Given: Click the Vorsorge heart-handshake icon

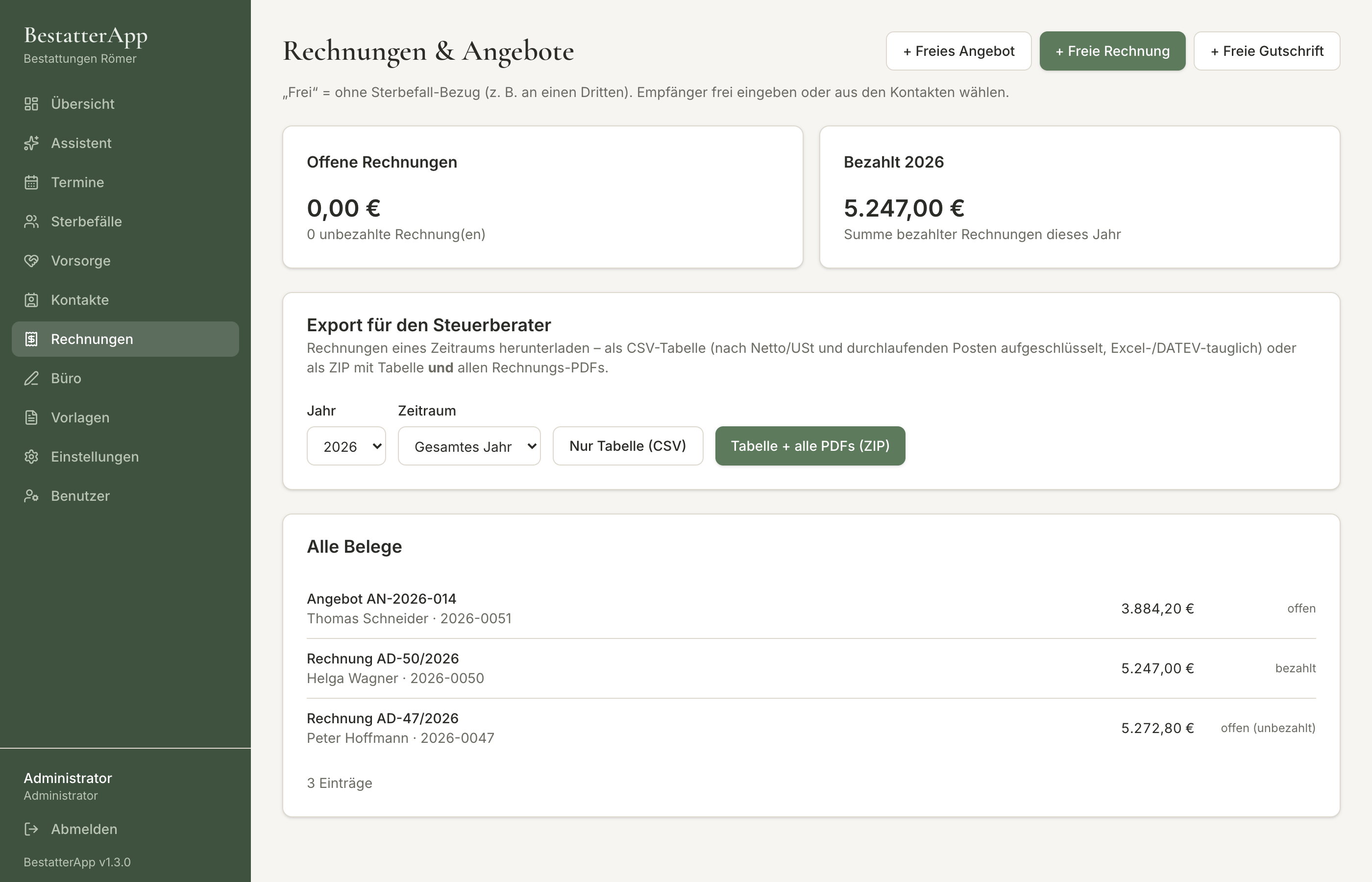Looking at the screenshot, I should point(31,261).
